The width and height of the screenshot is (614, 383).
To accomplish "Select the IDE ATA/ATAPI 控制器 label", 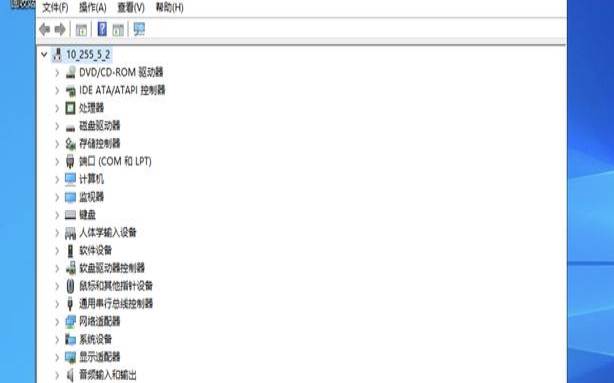I will [122, 90].
